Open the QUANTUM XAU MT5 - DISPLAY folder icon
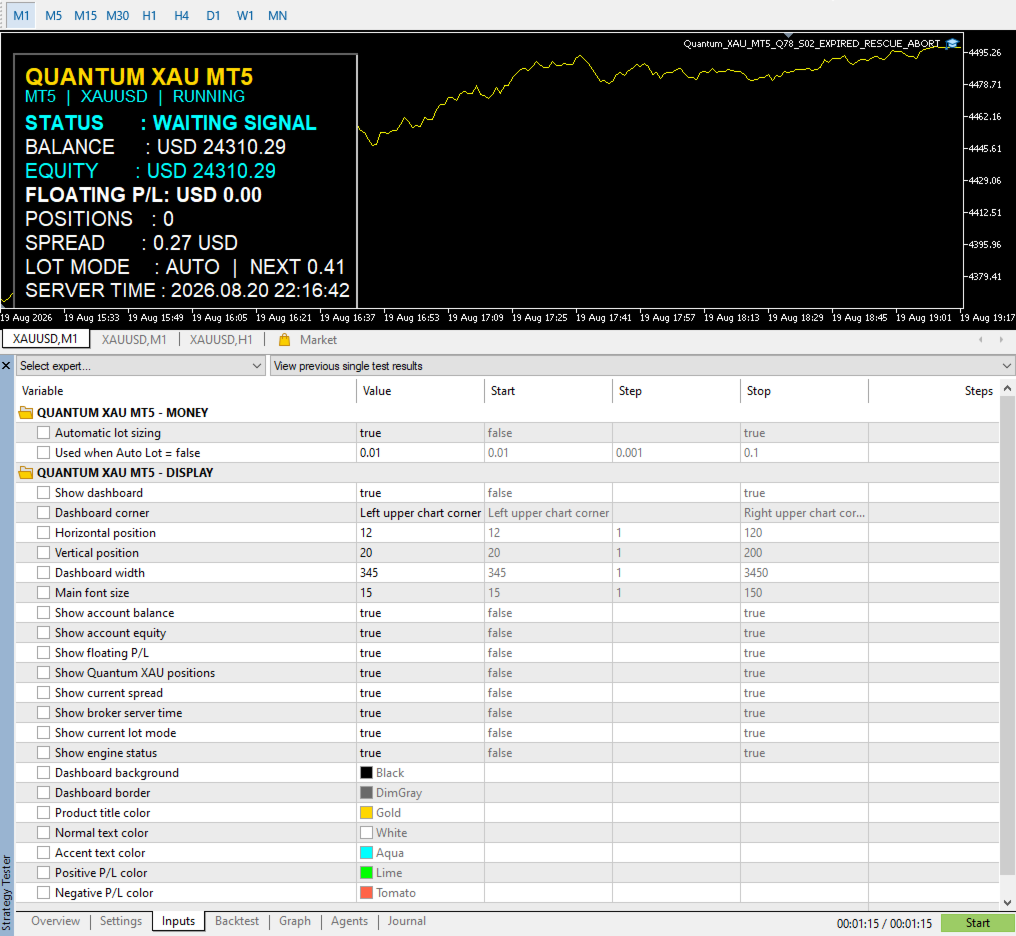This screenshot has width=1016, height=936. coord(26,473)
